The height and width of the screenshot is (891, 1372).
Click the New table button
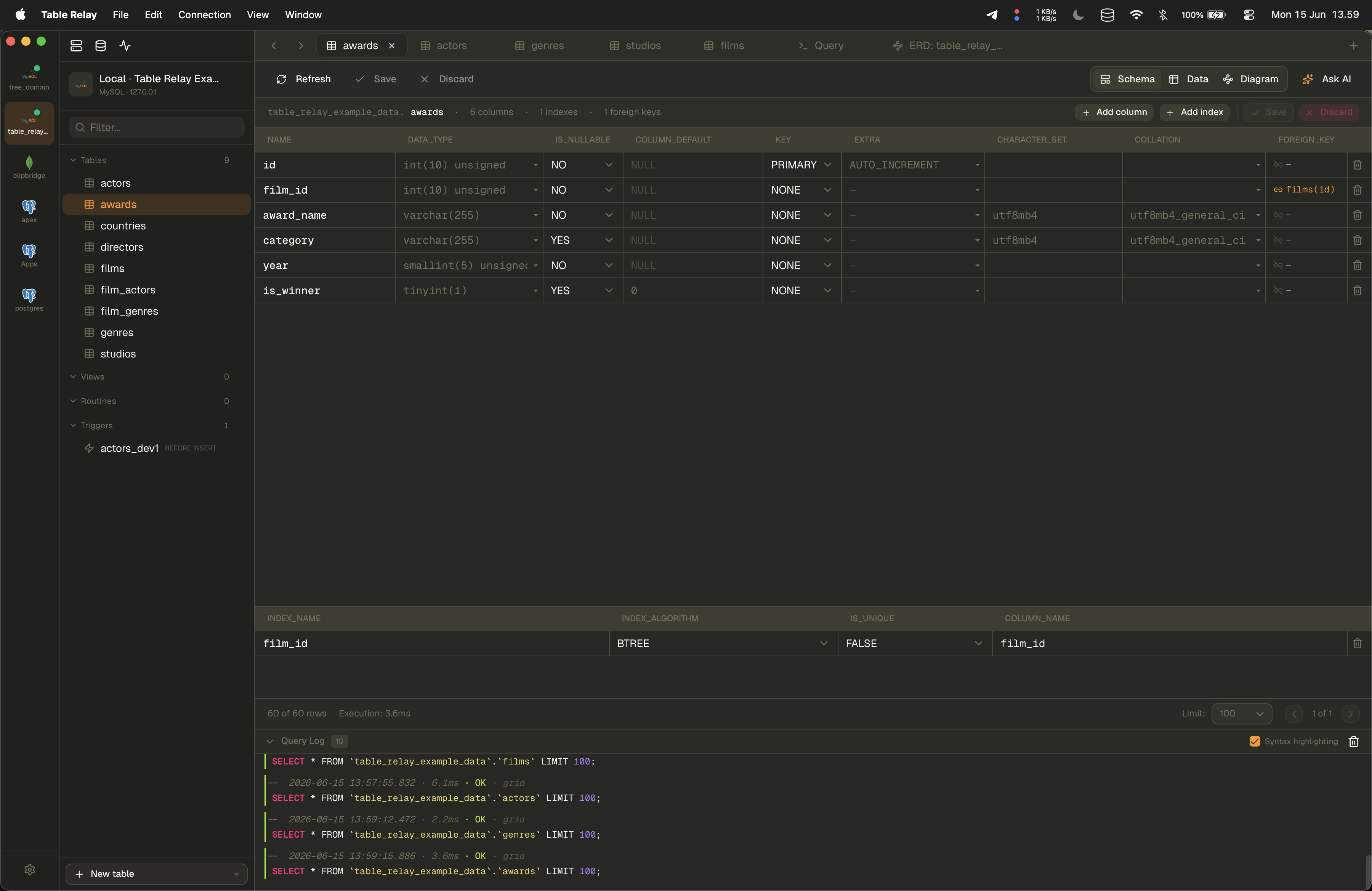click(x=156, y=874)
